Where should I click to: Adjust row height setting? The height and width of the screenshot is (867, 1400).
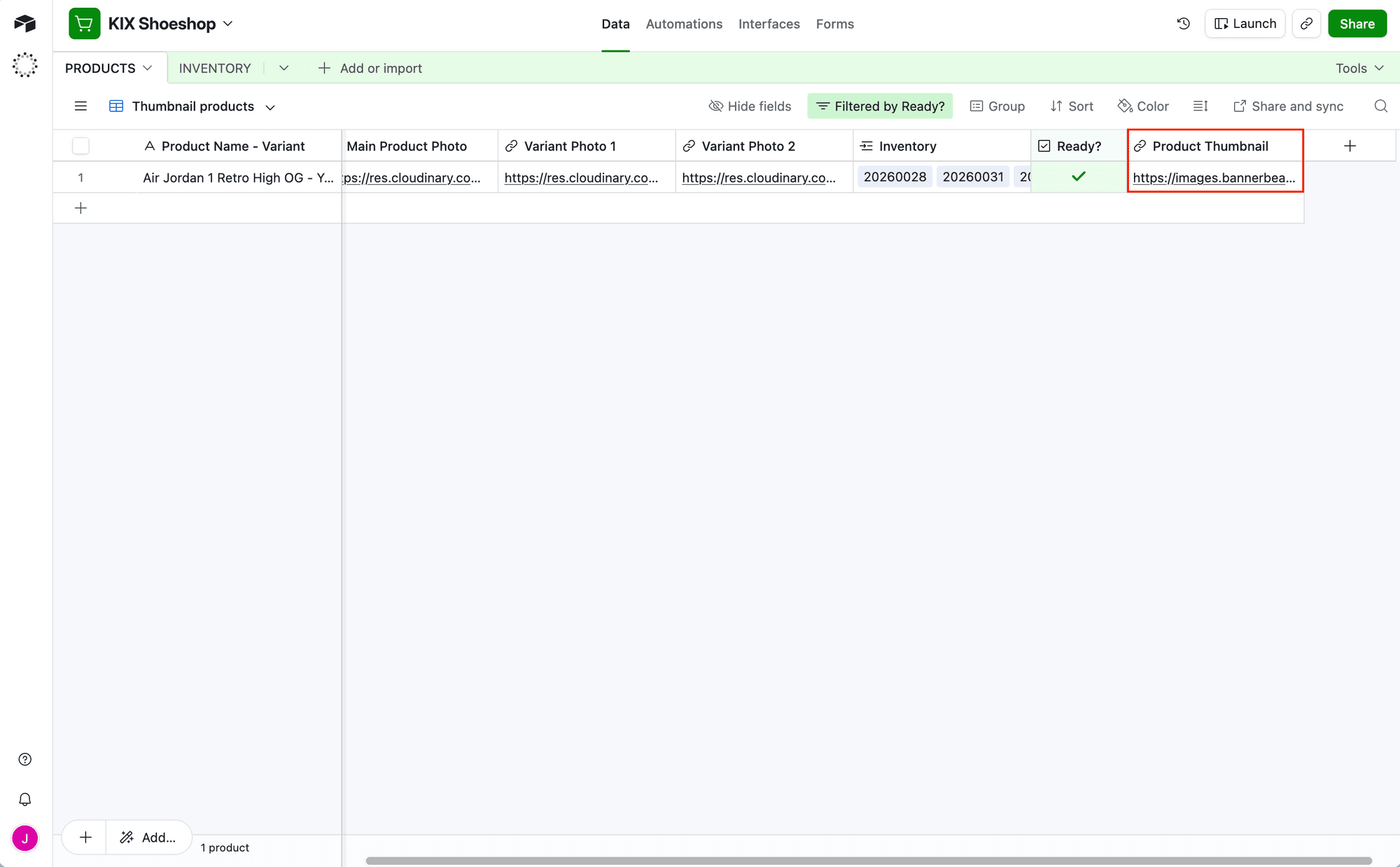point(1200,106)
